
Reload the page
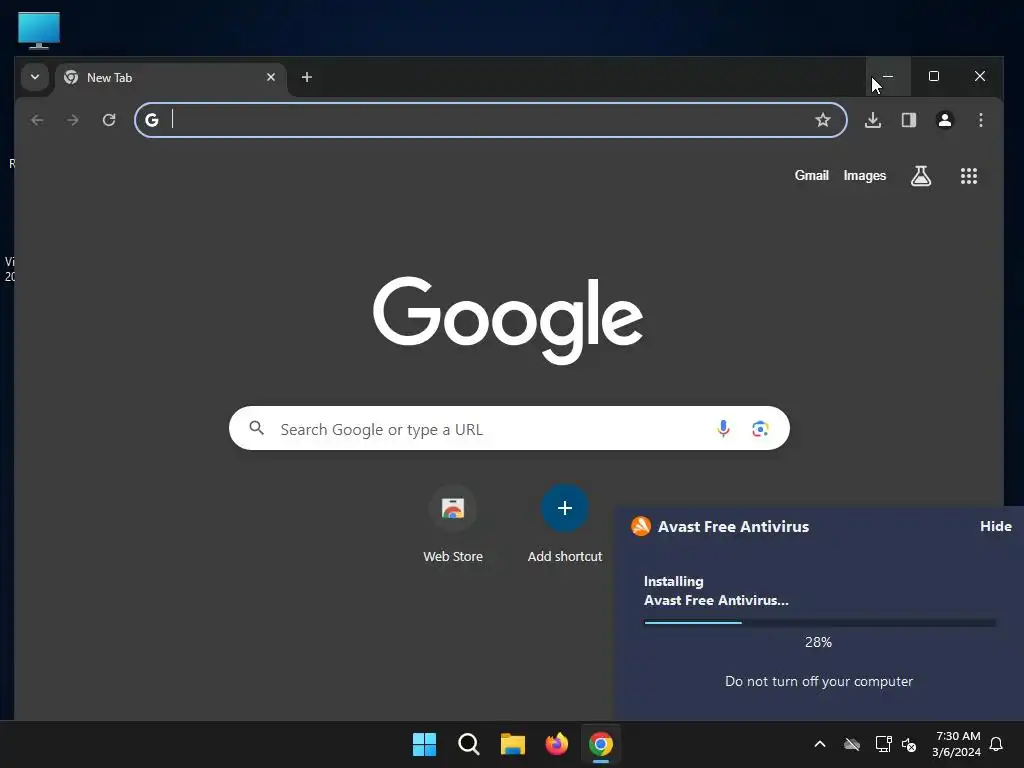109,120
